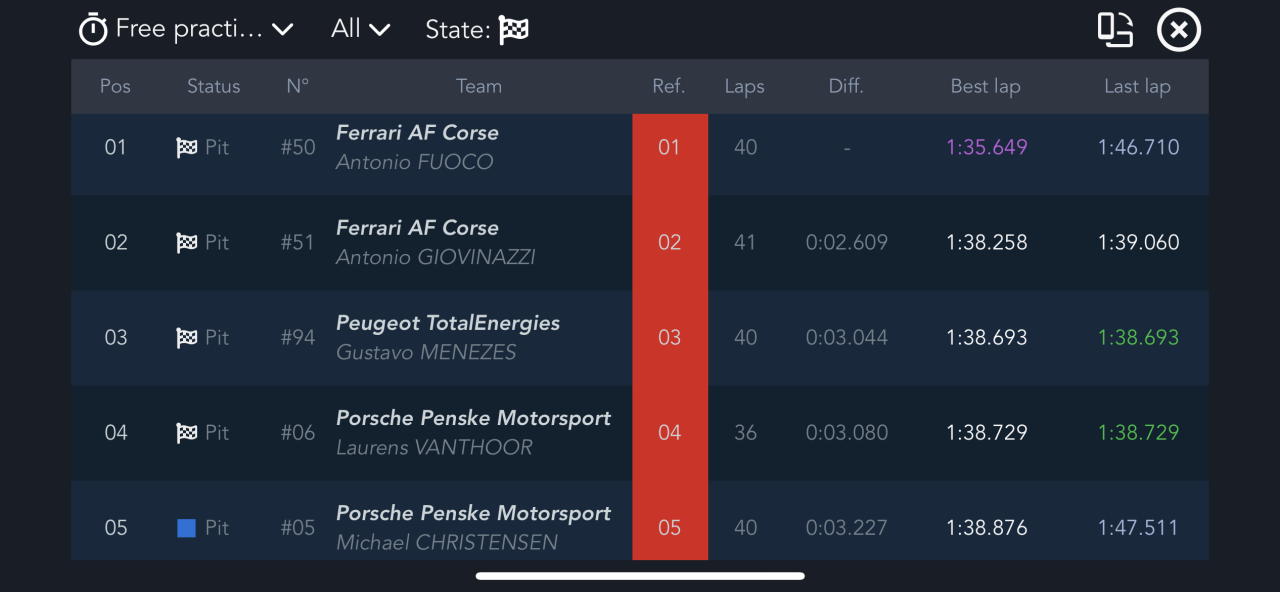The height and width of the screenshot is (592, 1280).
Task: Tap the checkered flag State icon
Action: click(514, 30)
